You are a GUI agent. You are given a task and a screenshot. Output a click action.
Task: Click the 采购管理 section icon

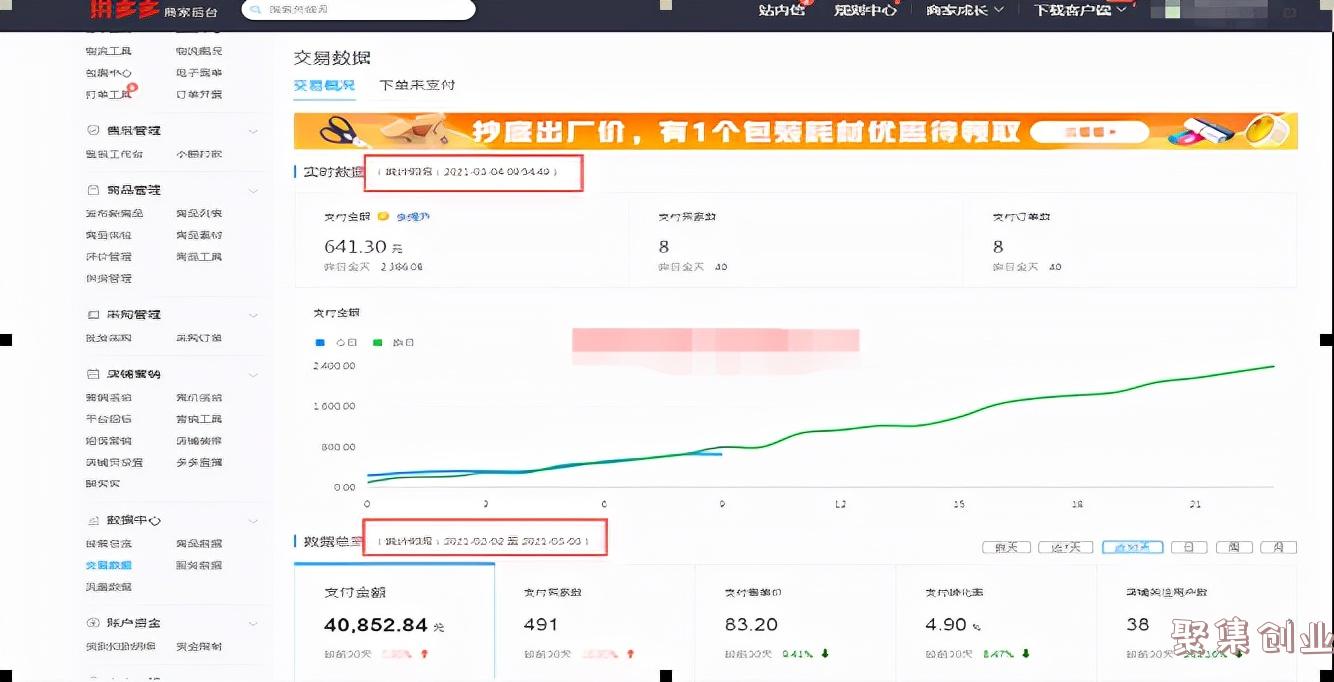pyautogui.click(x=93, y=314)
